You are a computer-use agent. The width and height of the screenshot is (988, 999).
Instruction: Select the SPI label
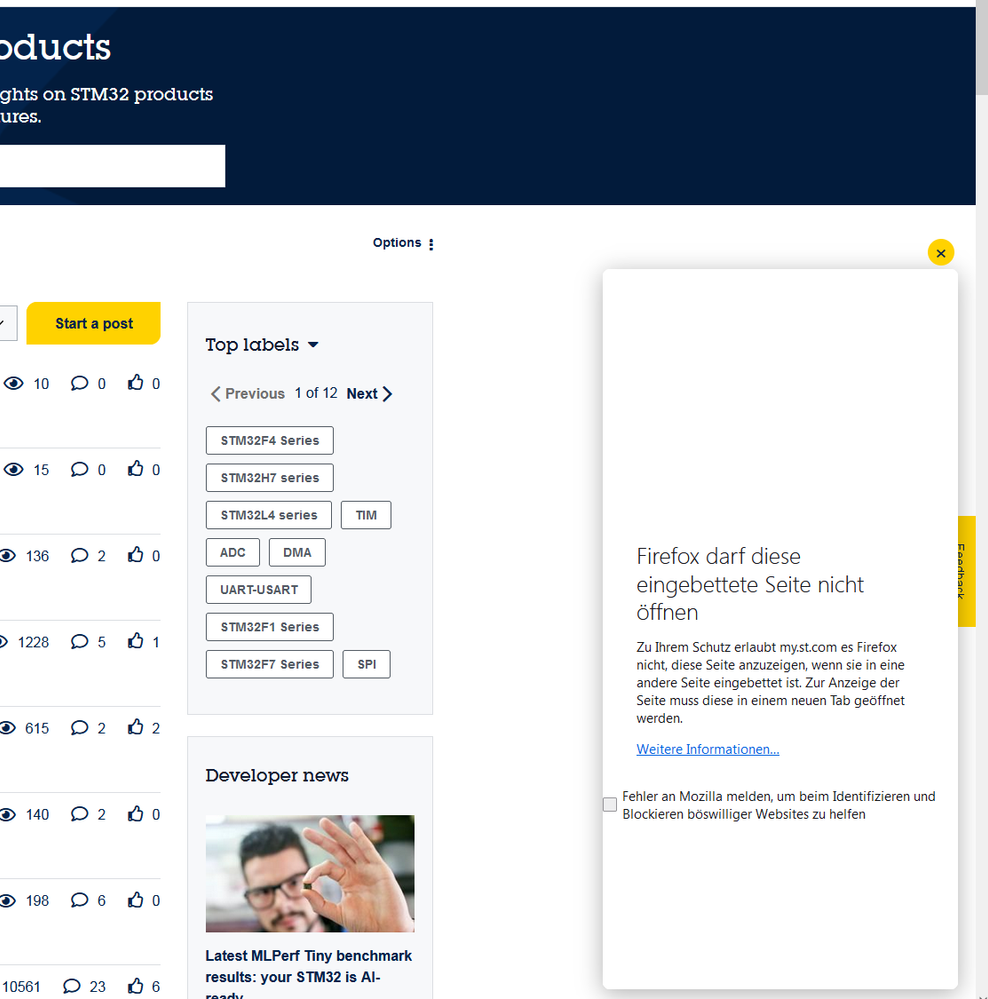[x=366, y=664]
